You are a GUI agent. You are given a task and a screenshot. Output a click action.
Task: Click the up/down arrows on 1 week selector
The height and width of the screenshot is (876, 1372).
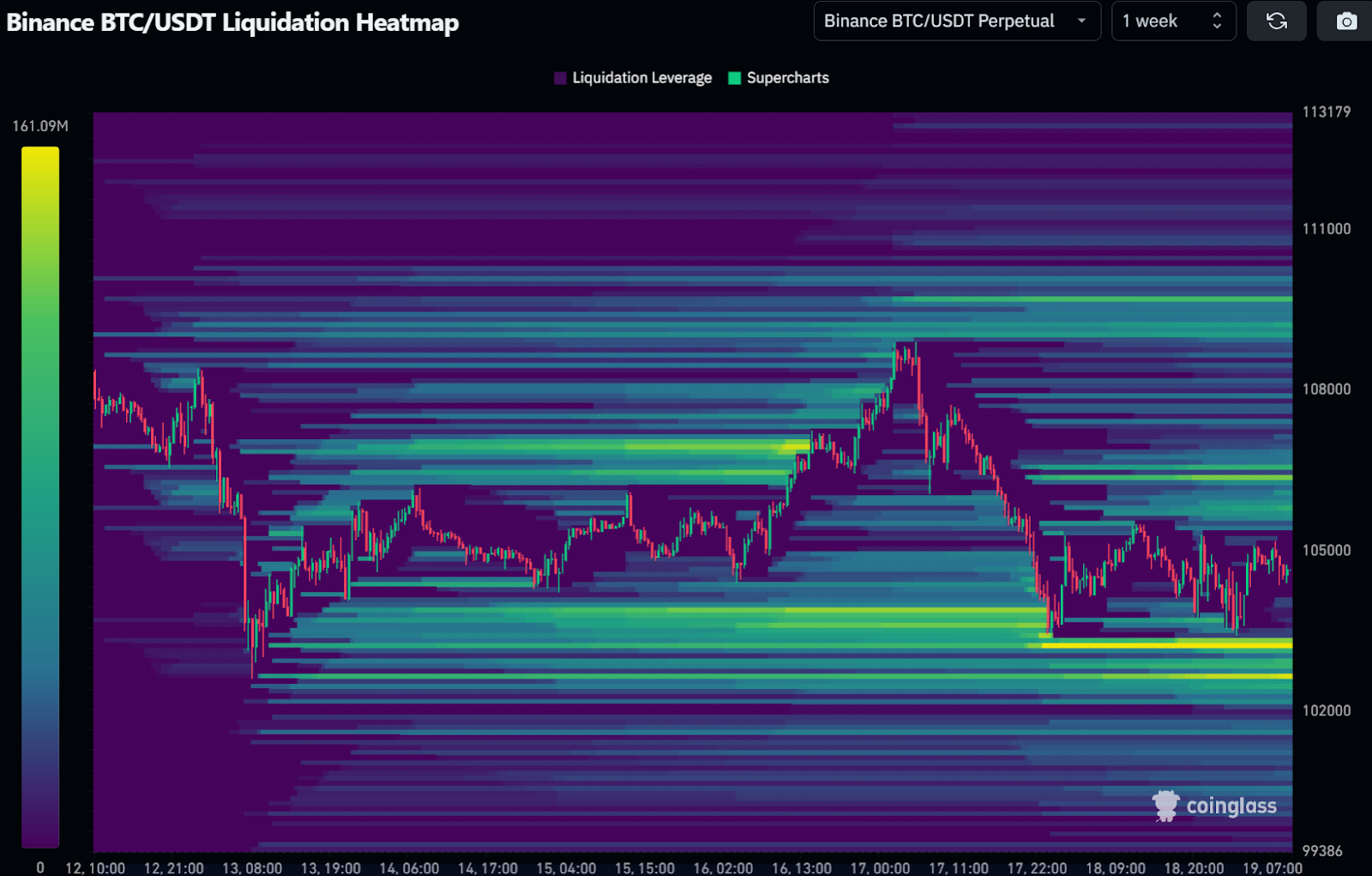pyautogui.click(x=1217, y=21)
